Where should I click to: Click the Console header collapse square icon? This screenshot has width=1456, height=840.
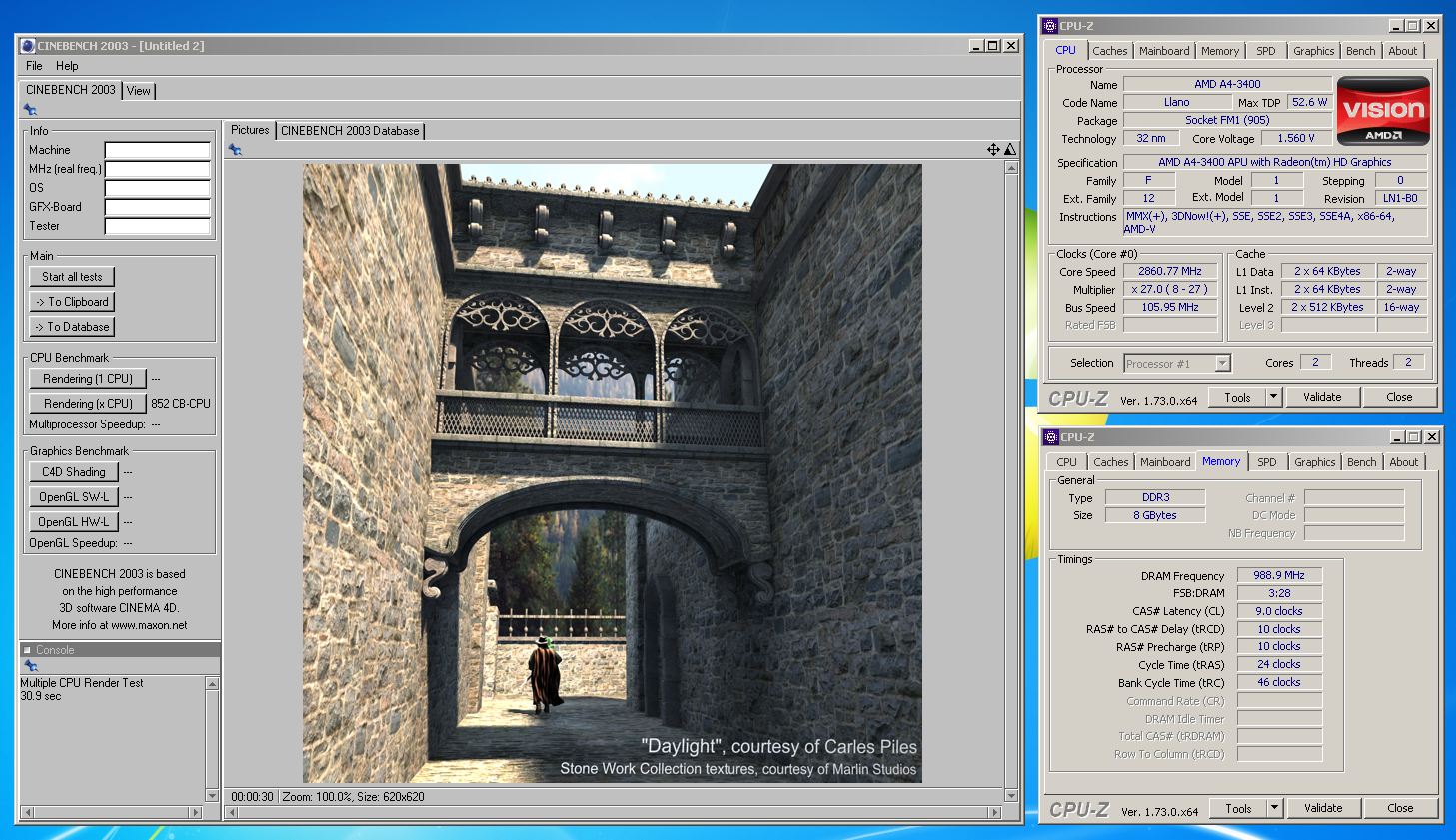click(27, 650)
